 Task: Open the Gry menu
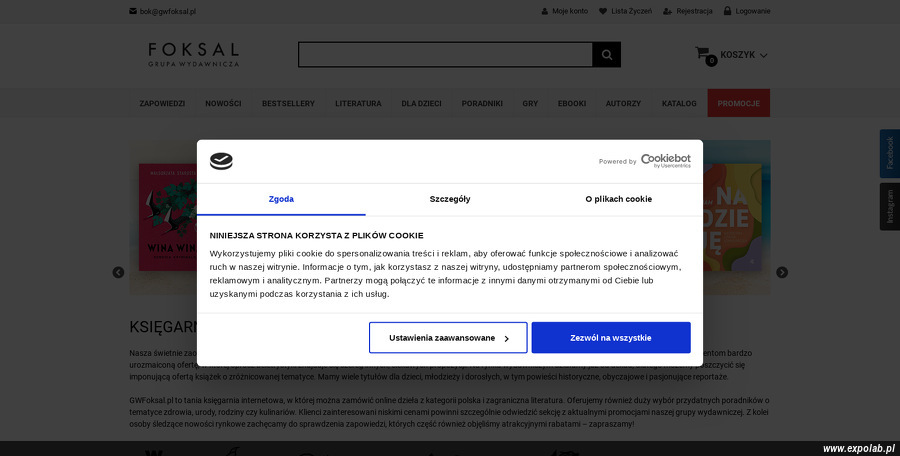[x=530, y=103]
